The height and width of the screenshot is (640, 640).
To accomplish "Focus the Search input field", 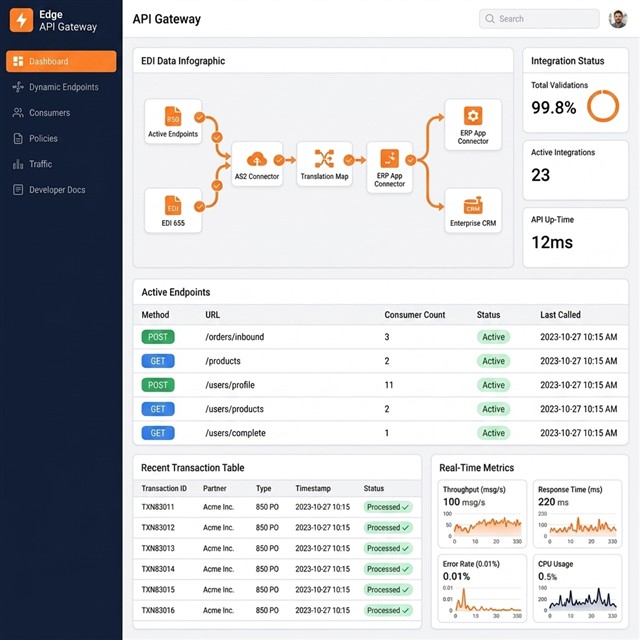I will (x=539, y=19).
